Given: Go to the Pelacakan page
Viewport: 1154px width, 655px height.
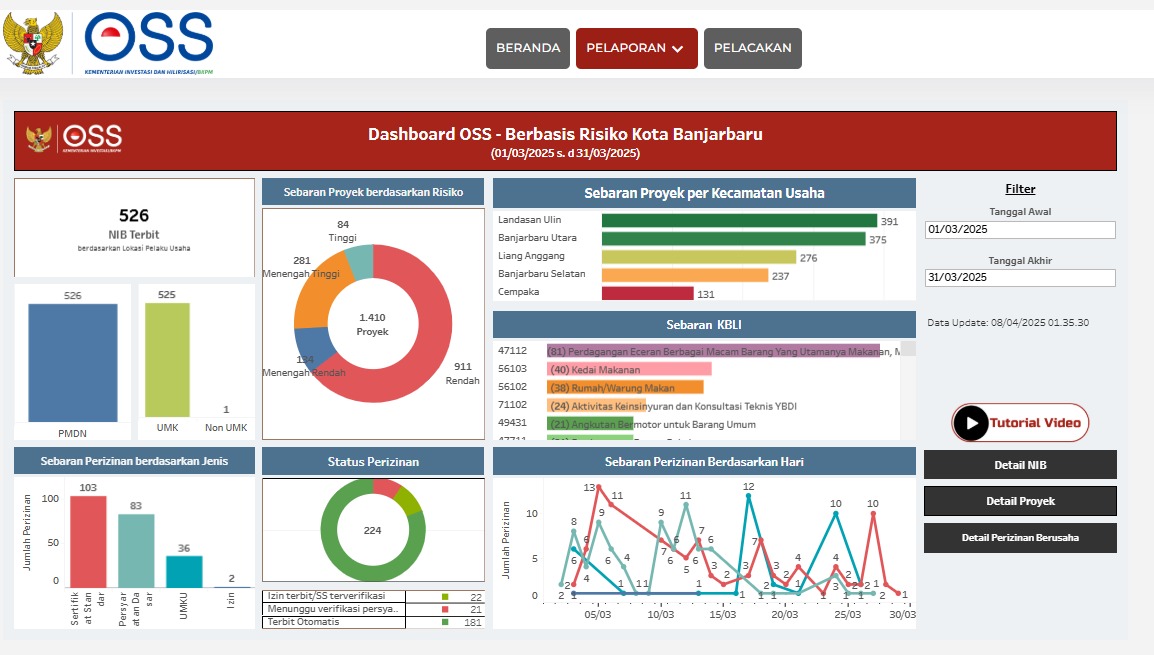Looking at the screenshot, I should coord(752,48).
